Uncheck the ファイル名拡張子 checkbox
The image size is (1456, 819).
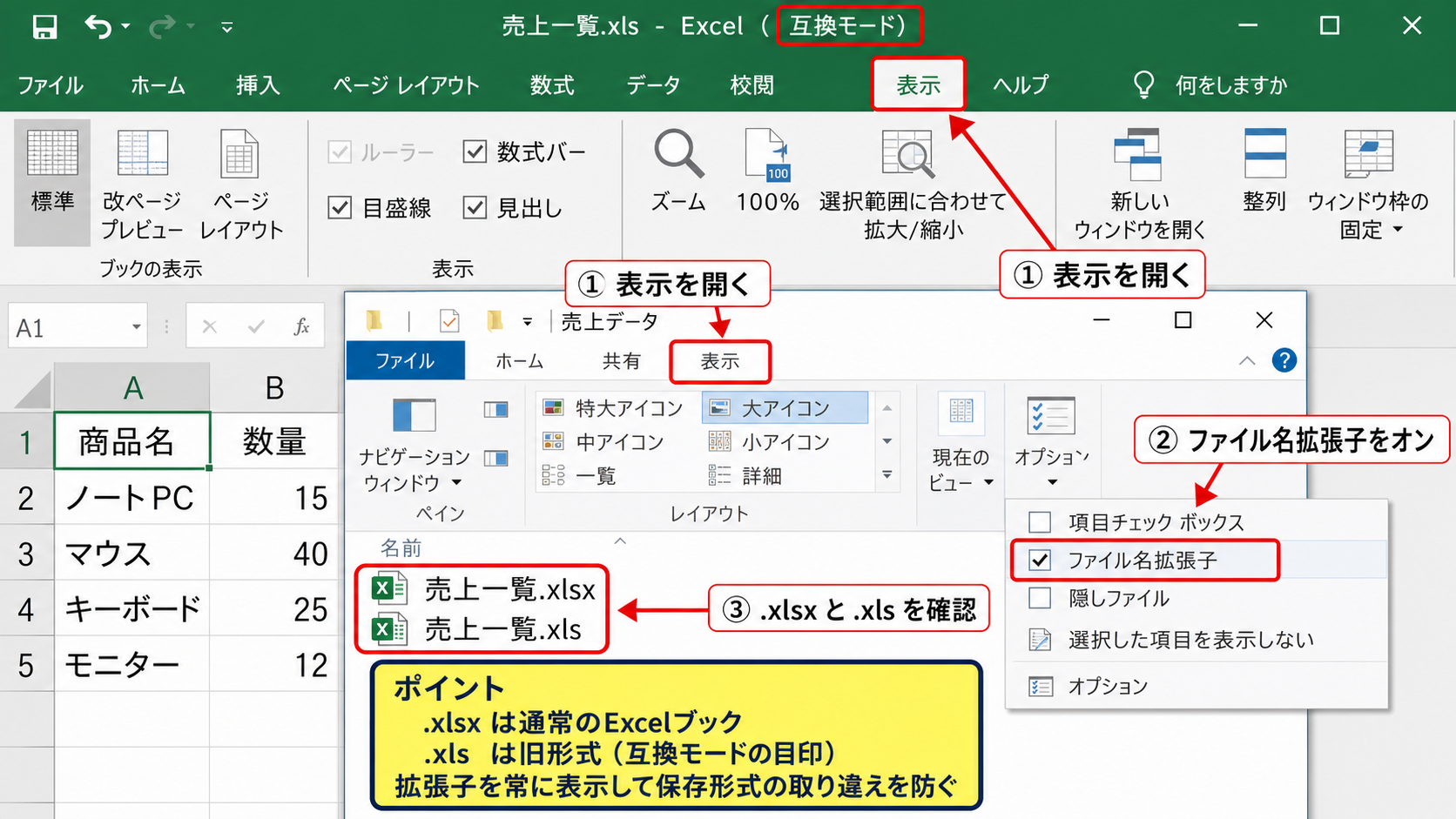pos(1040,561)
